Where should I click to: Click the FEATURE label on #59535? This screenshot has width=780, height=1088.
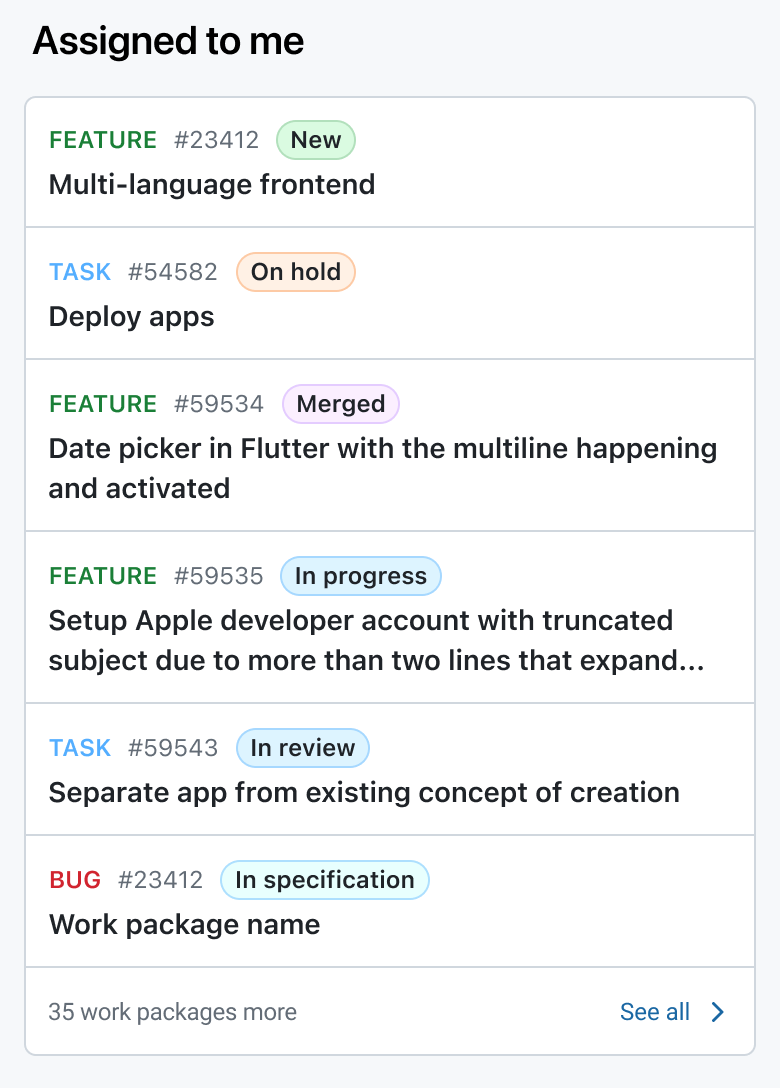tap(102, 576)
